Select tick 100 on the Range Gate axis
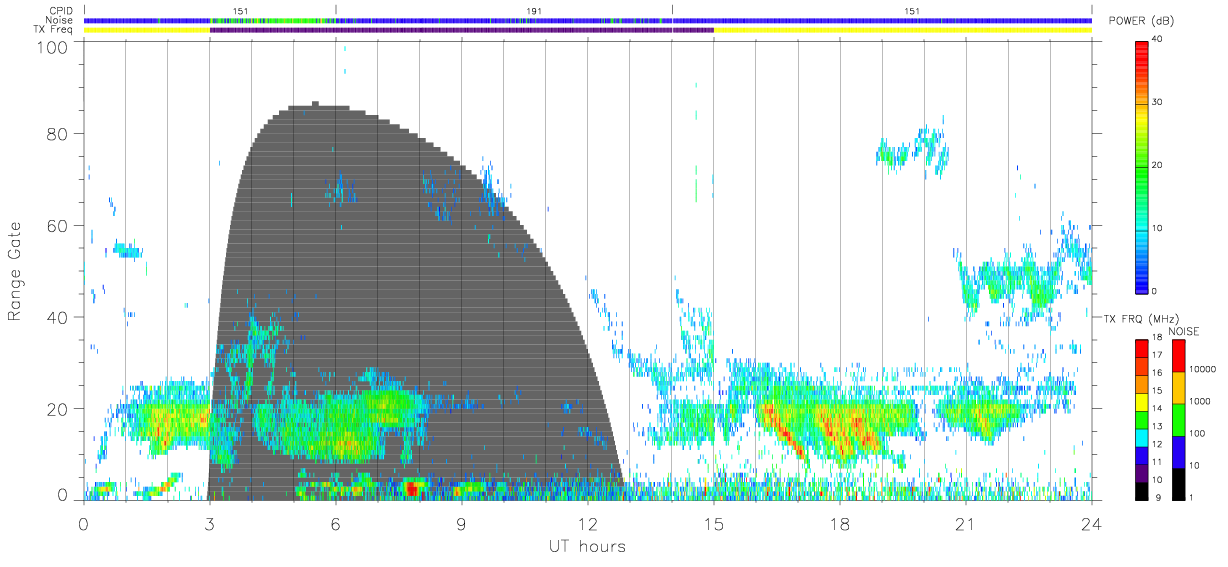This screenshot has width=1228, height=567. tap(52, 48)
